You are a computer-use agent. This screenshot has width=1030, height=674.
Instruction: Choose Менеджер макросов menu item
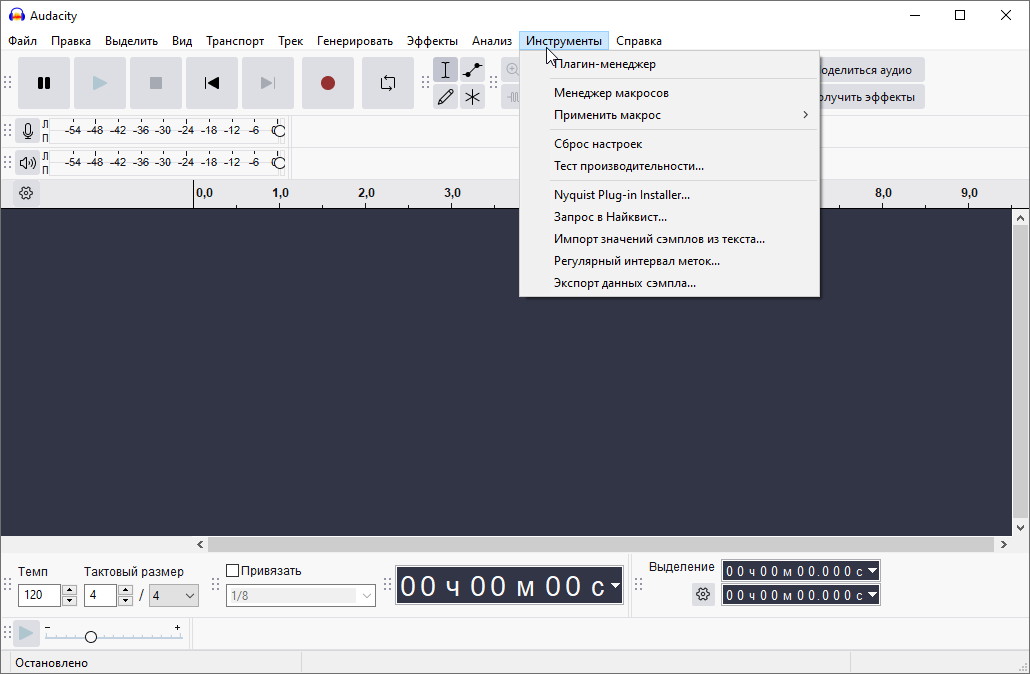point(669,93)
